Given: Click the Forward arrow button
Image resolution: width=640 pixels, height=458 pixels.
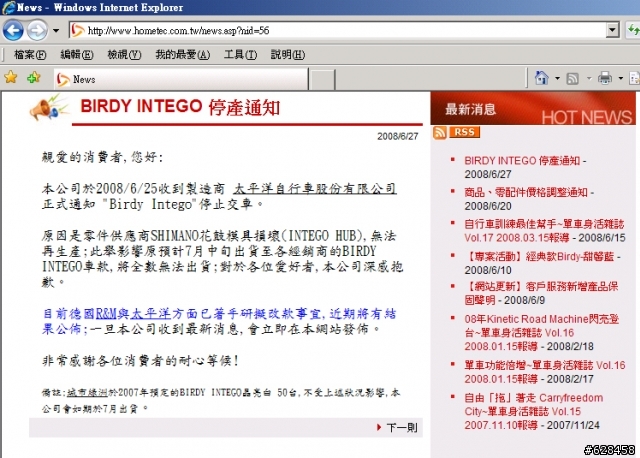Looking at the screenshot, I should click(37, 30).
